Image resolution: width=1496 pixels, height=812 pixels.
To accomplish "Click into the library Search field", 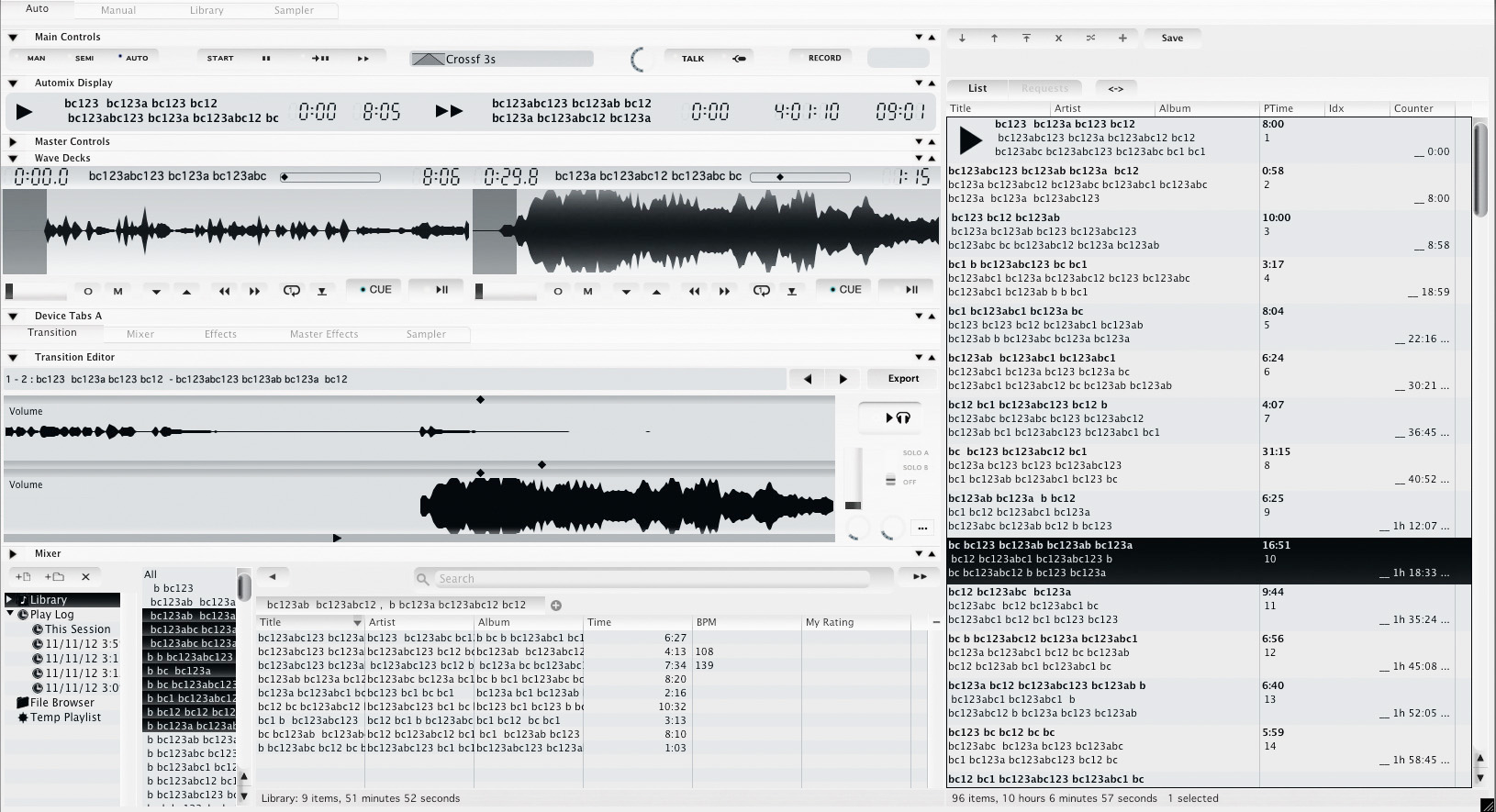I will click(652, 579).
